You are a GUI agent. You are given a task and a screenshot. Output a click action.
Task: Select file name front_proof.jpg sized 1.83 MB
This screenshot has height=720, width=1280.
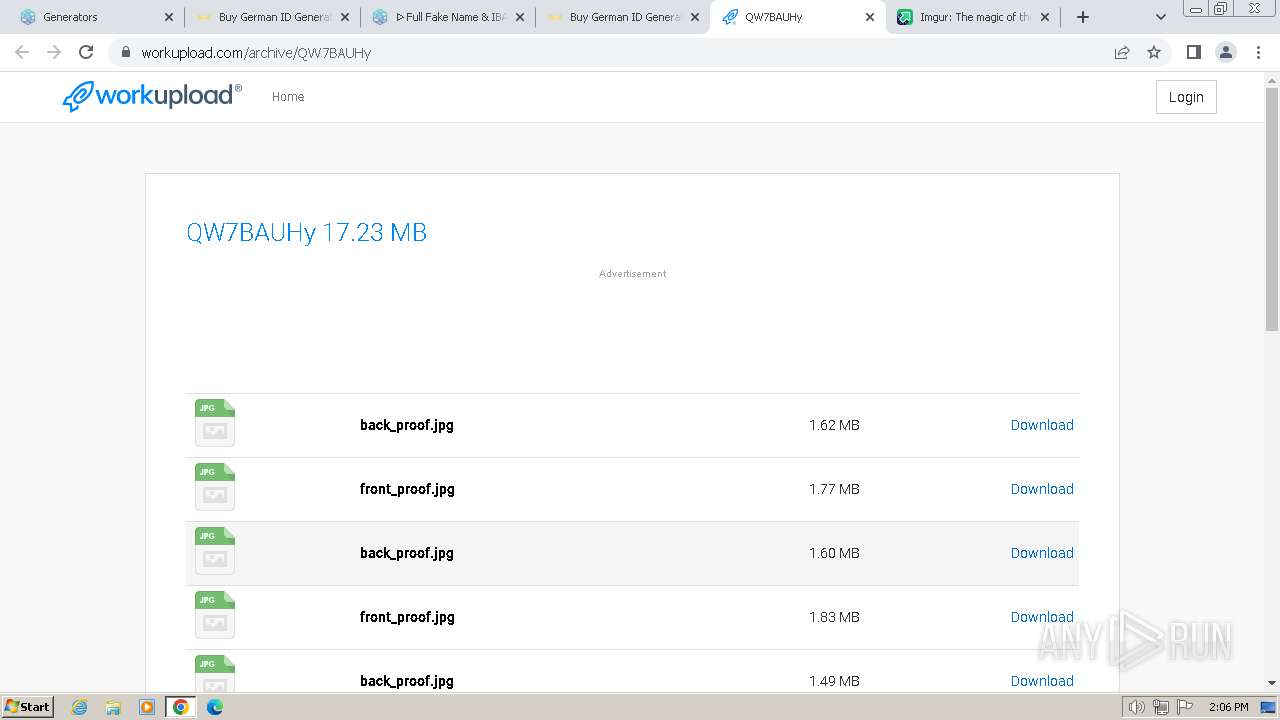pos(407,617)
